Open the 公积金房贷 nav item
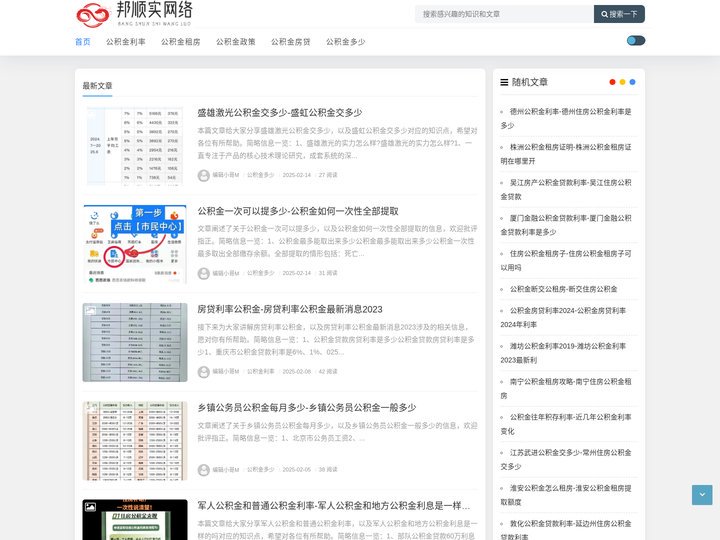This screenshot has height=540, width=720. pyautogui.click(x=291, y=42)
